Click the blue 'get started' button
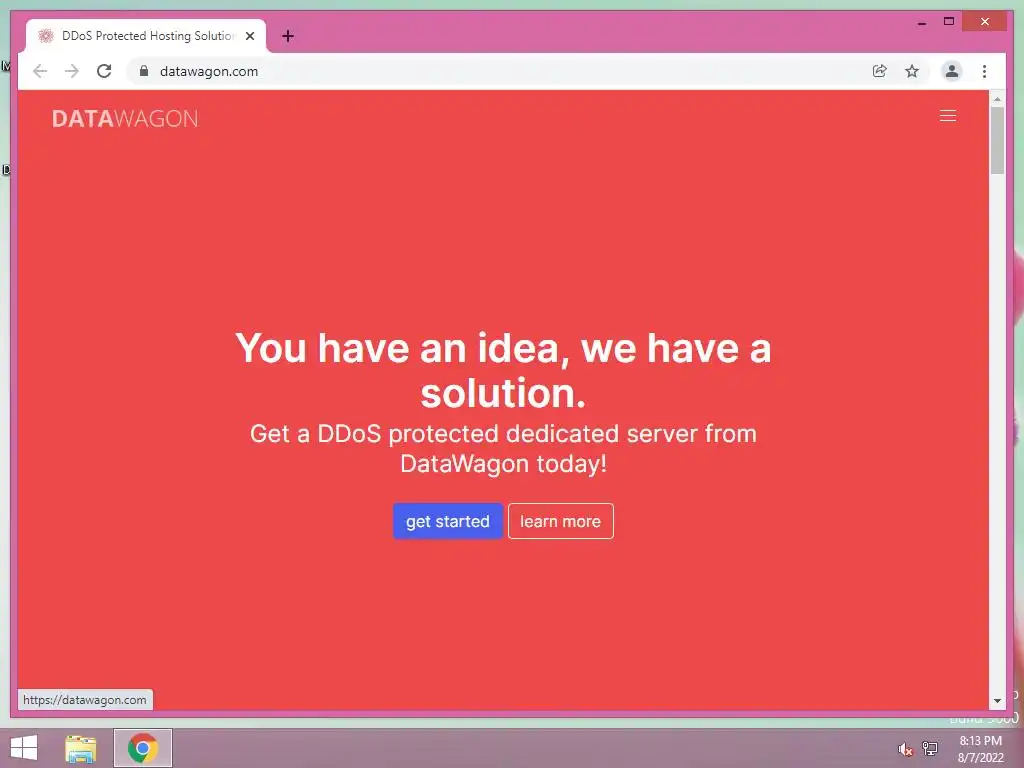 tap(447, 521)
